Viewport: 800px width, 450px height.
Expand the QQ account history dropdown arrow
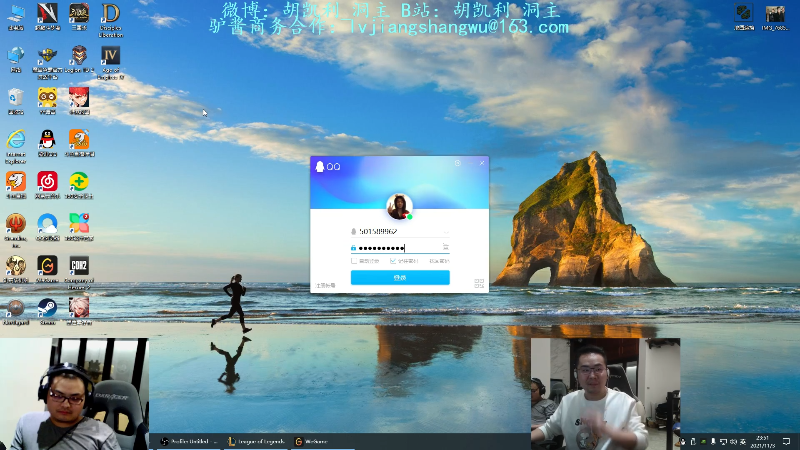coord(446,232)
